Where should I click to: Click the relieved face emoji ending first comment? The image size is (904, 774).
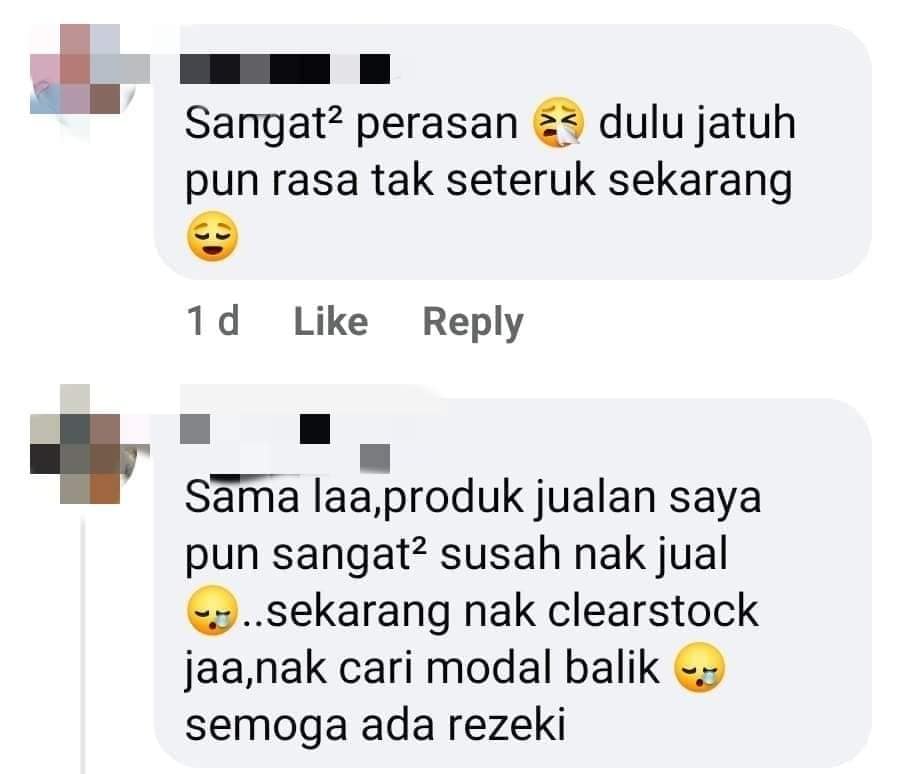pyautogui.click(x=212, y=236)
